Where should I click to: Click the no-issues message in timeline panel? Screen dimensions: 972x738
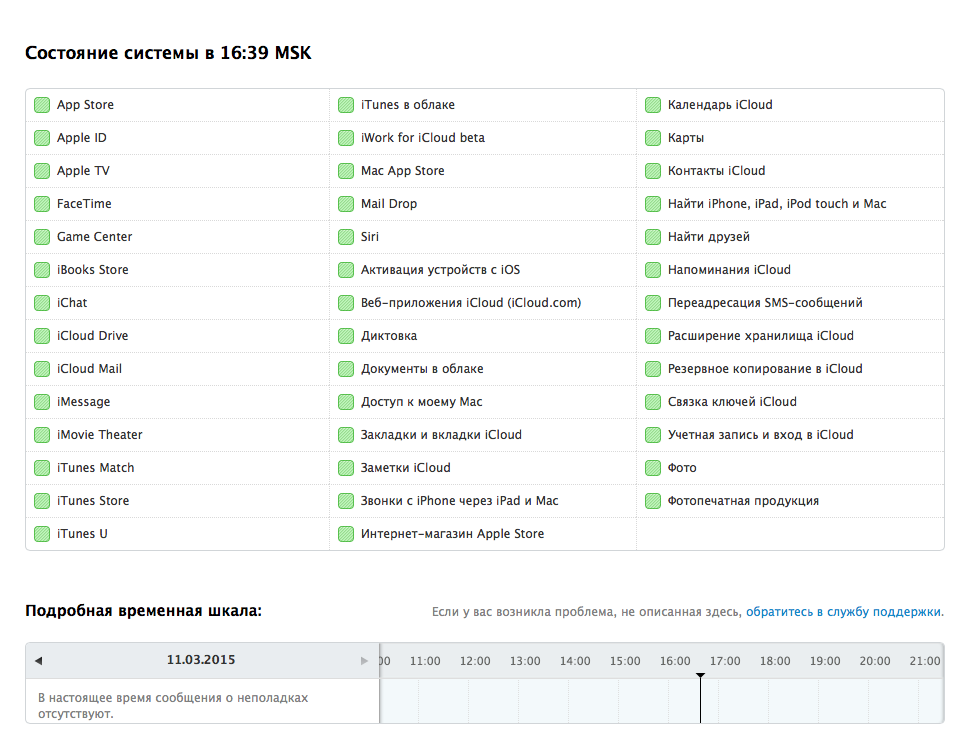173,705
